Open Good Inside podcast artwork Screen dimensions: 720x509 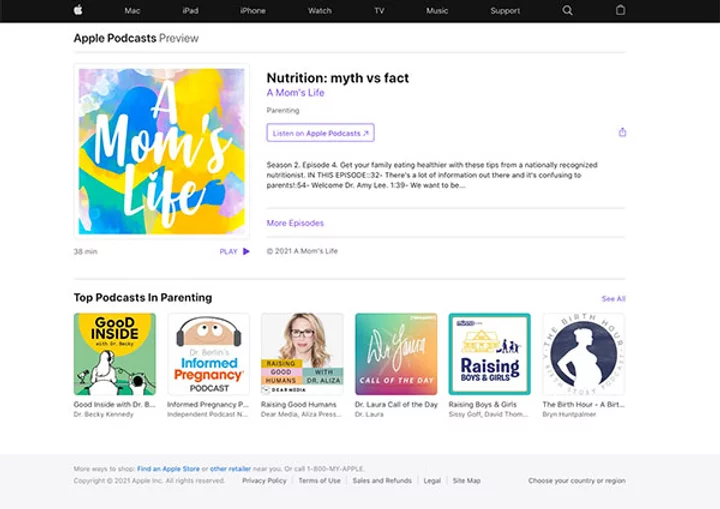pyautogui.click(x=115, y=354)
